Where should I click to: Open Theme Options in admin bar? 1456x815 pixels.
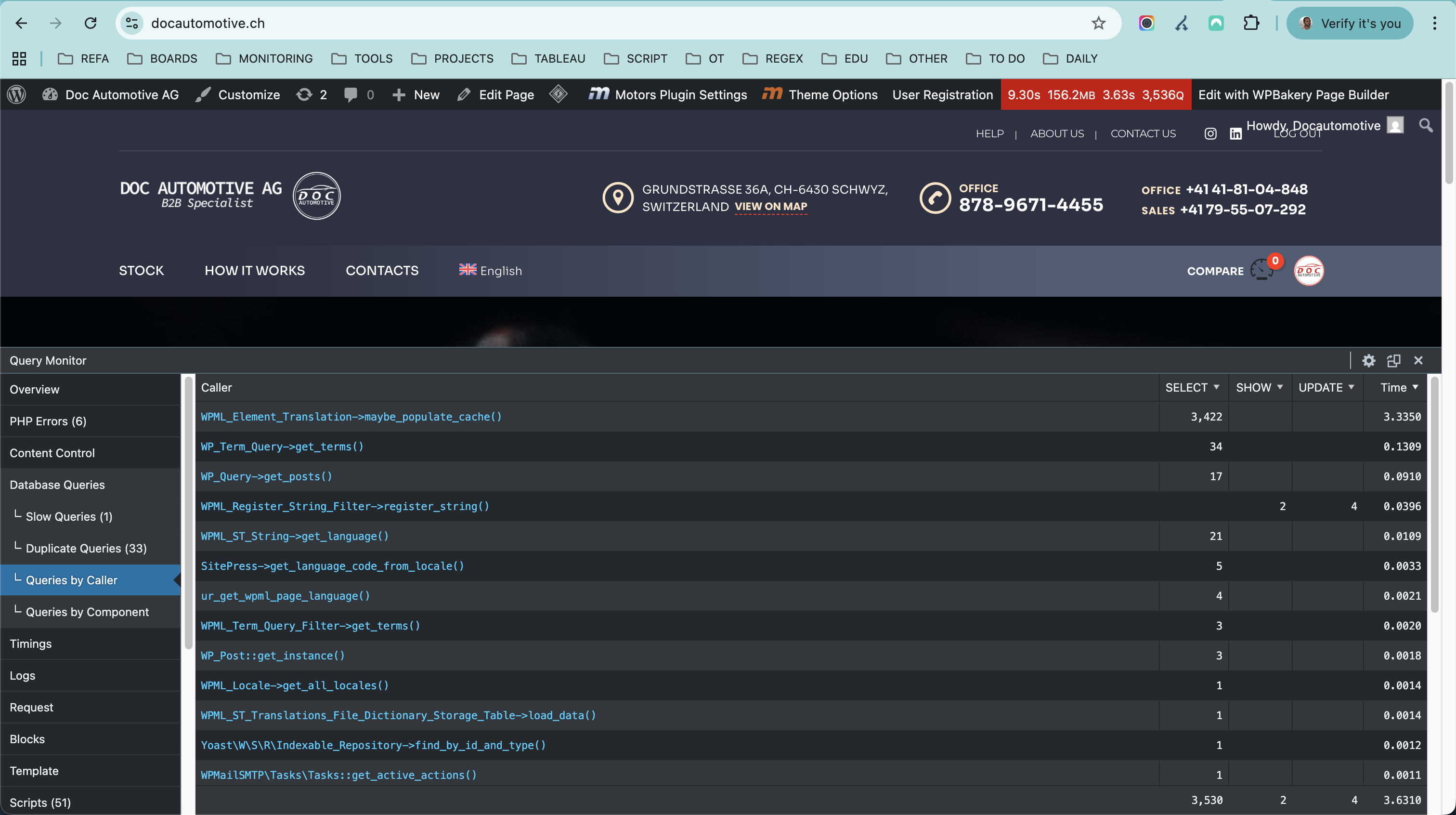(x=819, y=94)
